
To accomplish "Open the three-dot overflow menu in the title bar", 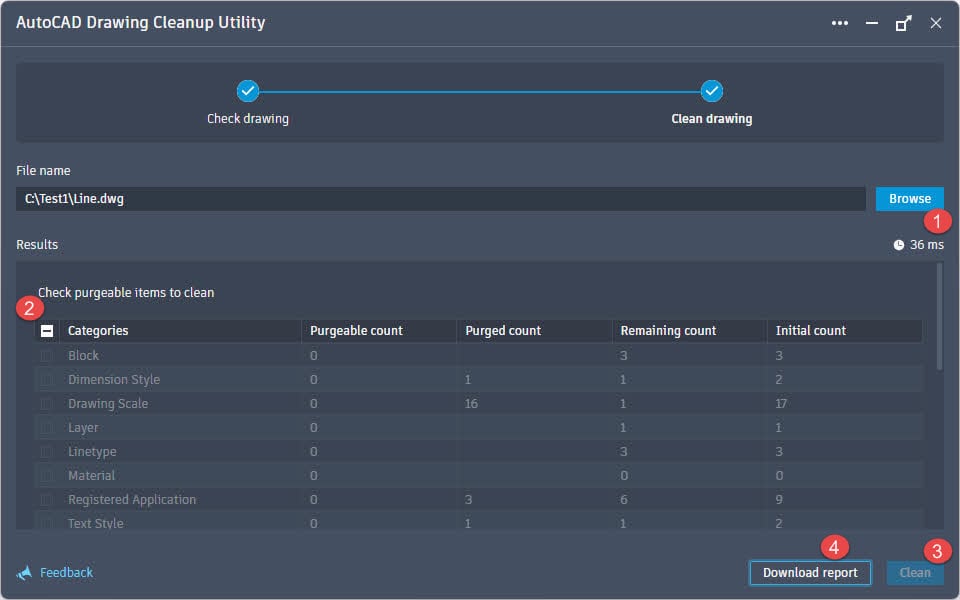I will [840, 22].
